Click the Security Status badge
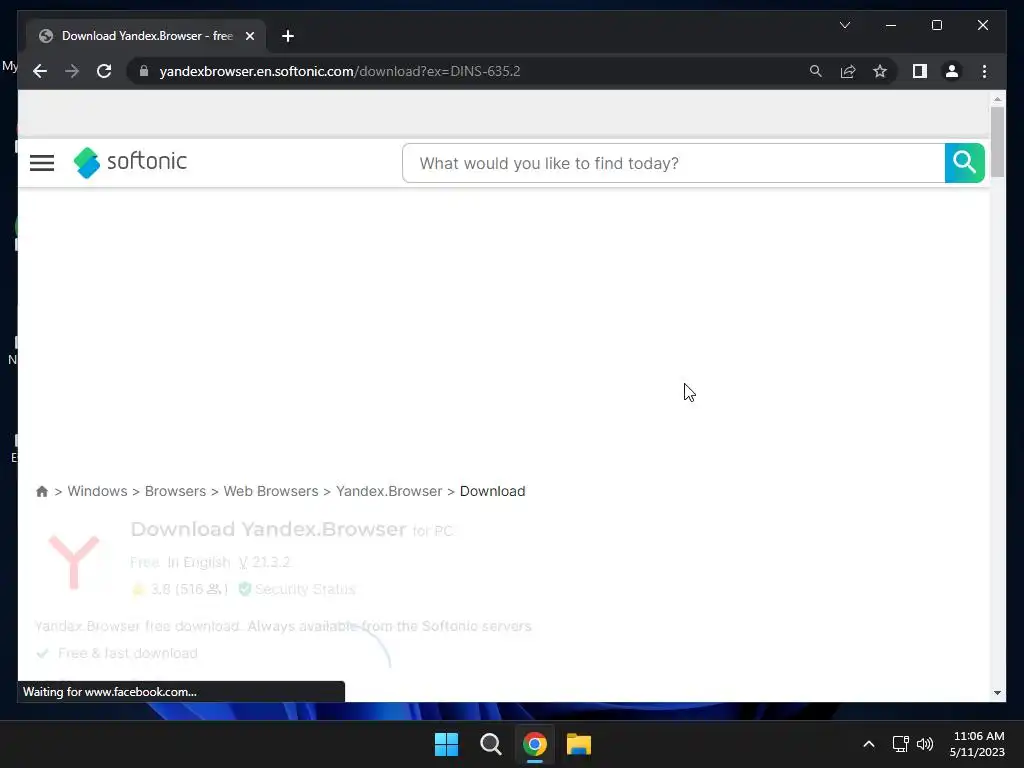Viewport: 1024px width, 768px height. (x=297, y=589)
